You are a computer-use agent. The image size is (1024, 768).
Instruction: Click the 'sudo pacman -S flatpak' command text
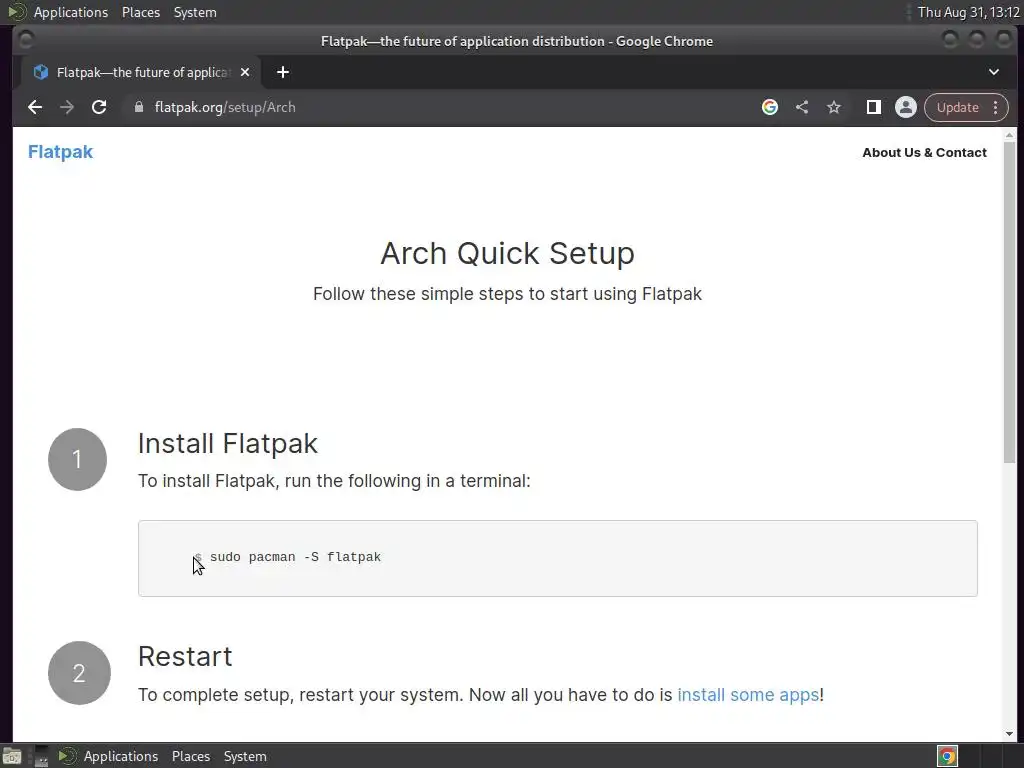click(x=295, y=557)
